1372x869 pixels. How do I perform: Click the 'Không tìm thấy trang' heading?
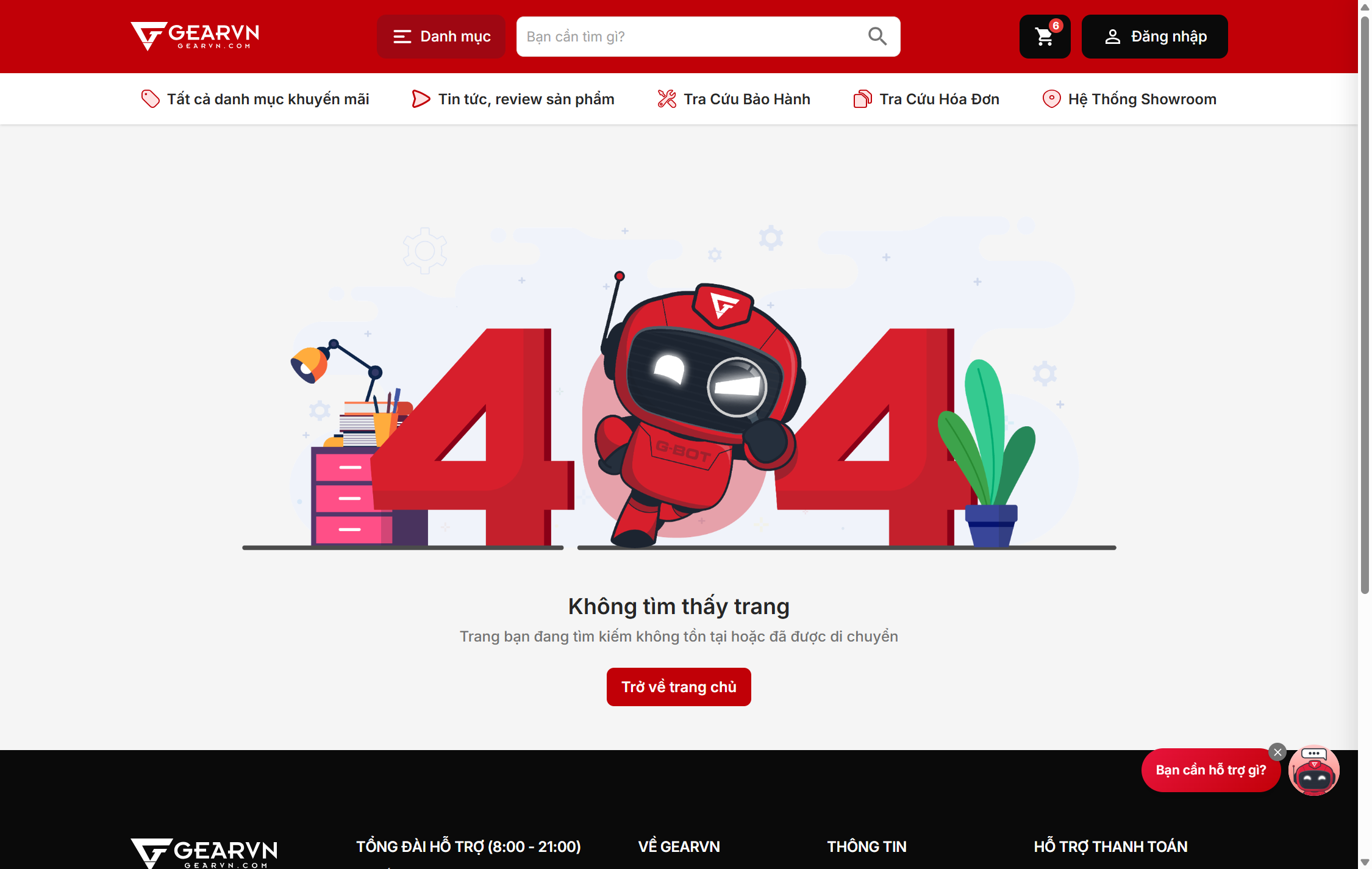[679, 606]
